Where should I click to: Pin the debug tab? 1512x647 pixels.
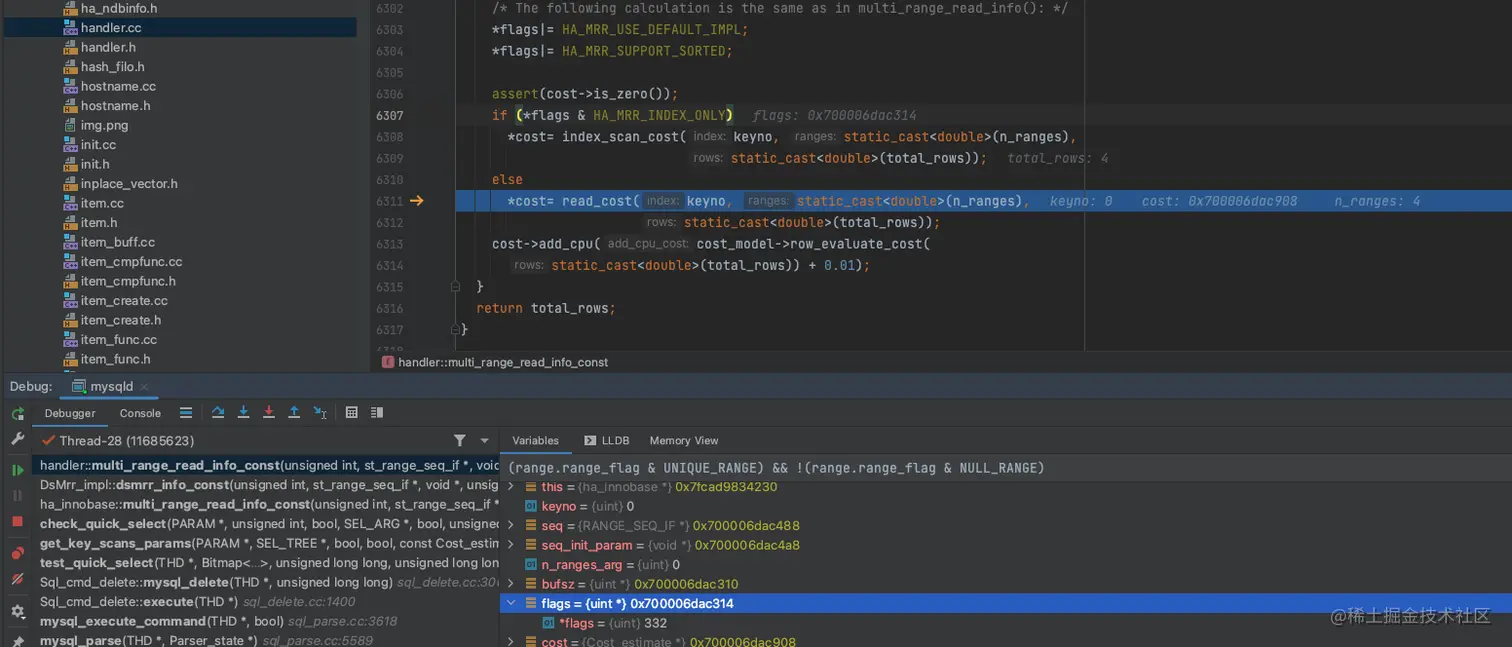click(x=17, y=639)
